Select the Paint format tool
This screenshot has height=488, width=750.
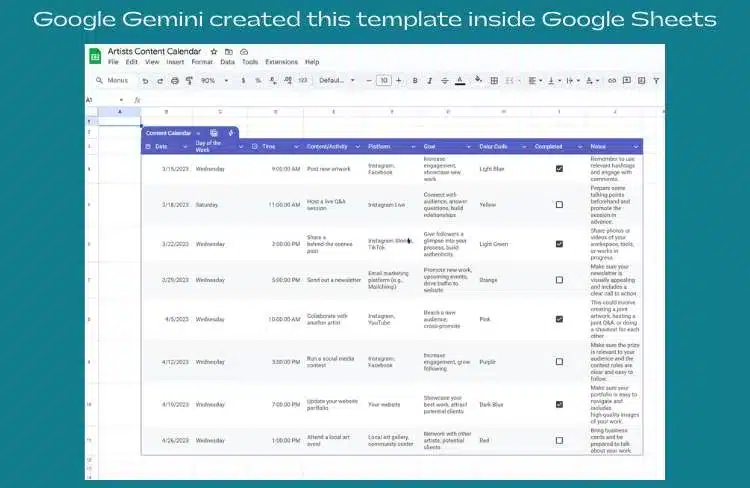click(189, 81)
